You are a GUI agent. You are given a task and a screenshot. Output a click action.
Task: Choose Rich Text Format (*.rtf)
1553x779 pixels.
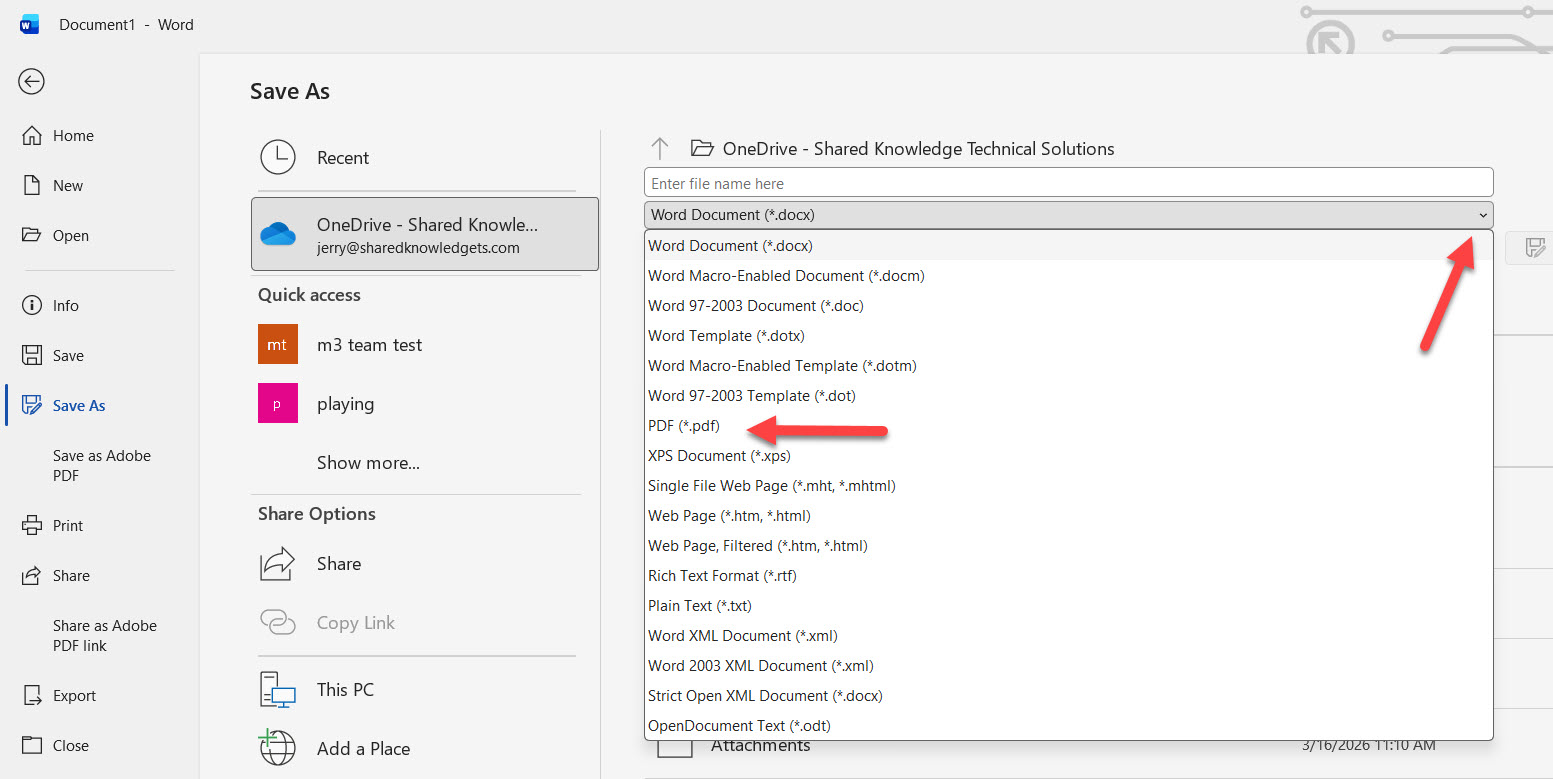click(x=1068, y=576)
